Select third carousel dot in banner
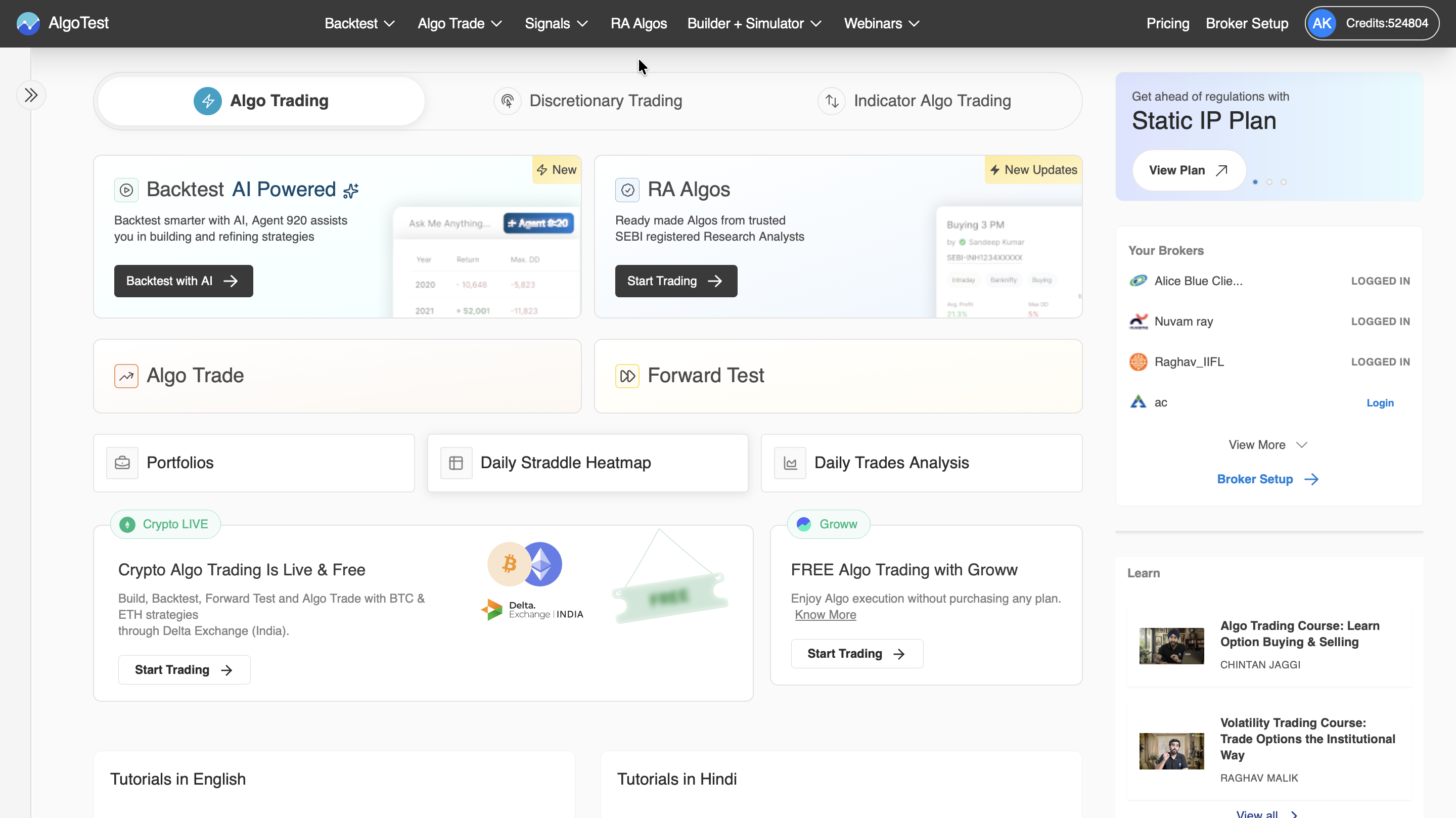This screenshot has width=1456, height=818. click(1283, 182)
